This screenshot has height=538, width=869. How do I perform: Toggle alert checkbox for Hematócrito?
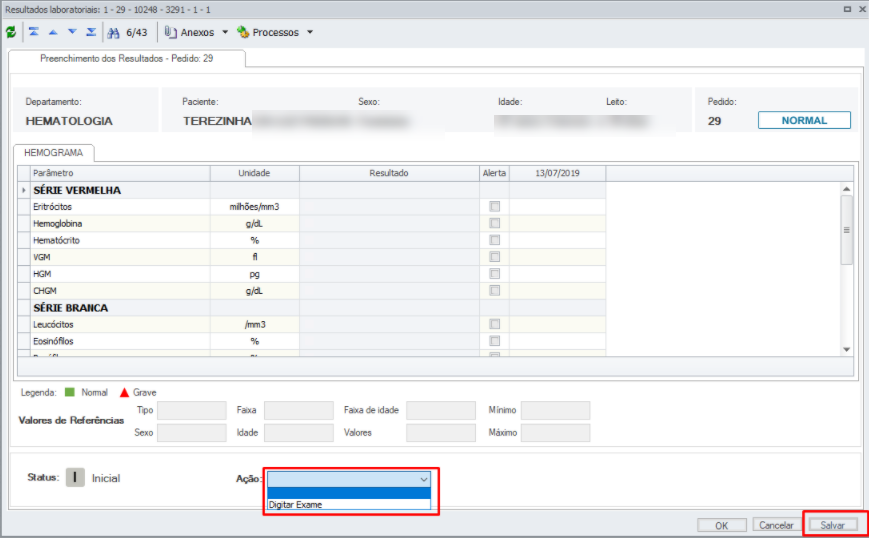pyautogui.click(x=494, y=240)
